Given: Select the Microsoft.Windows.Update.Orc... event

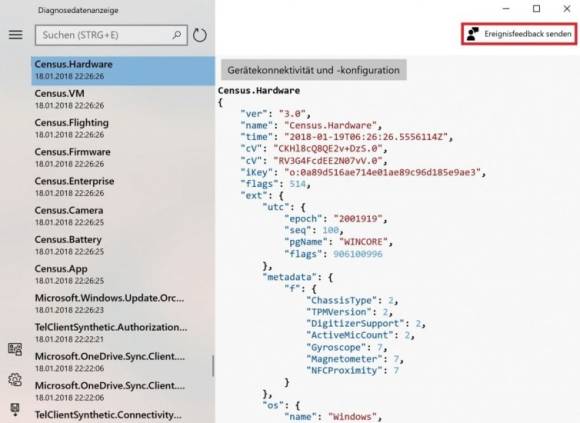Looking at the screenshot, I should 123,304.
